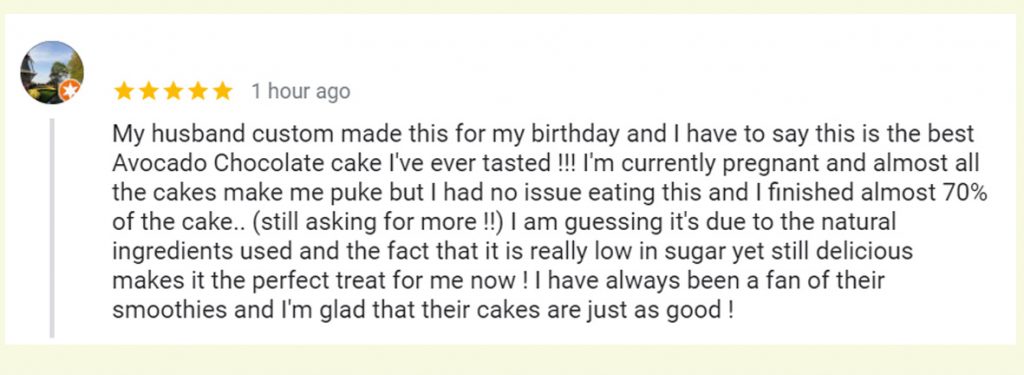
Task: Select the second yellow star
Action: tap(149, 91)
